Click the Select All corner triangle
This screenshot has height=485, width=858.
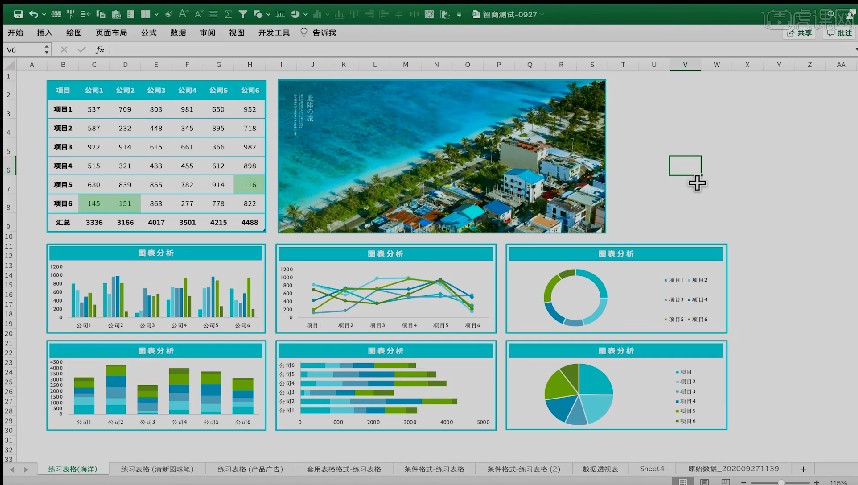pyautogui.click(x=9, y=65)
